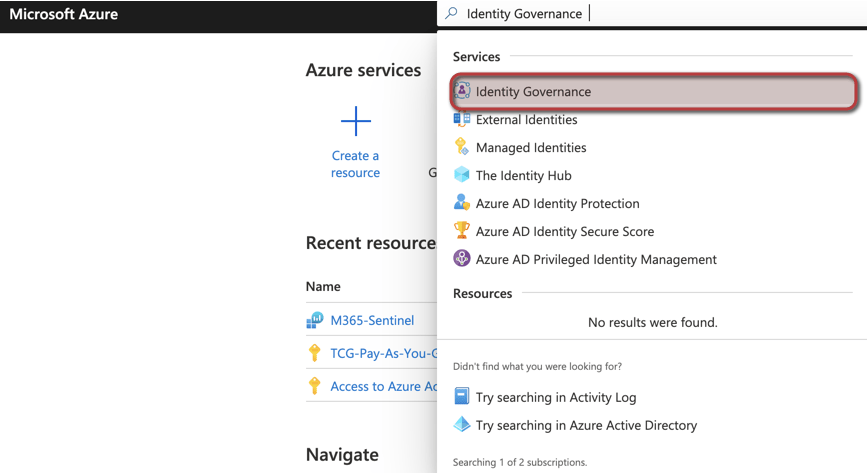Open External Identities from Services list
This screenshot has height=473, width=867.
pyautogui.click(x=526, y=120)
